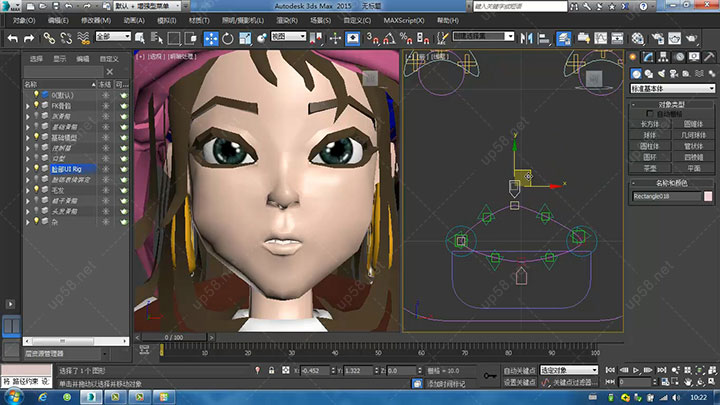Open the Motion command panel tab
Image resolution: width=720 pixels, height=405 pixels.
click(679, 57)
